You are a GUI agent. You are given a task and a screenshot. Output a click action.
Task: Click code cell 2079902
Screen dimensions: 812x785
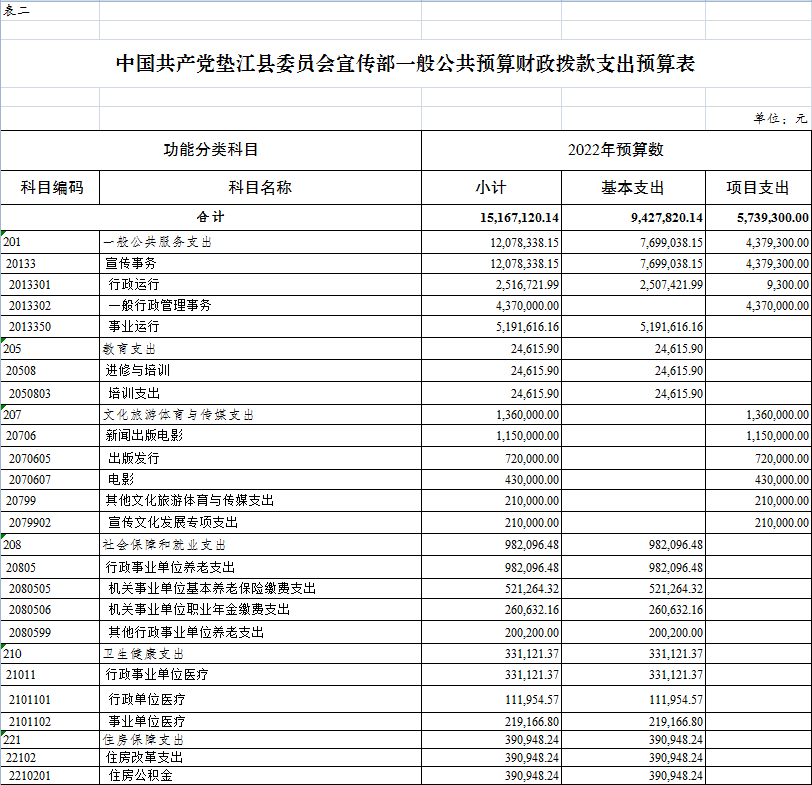(x=50, y=522)
